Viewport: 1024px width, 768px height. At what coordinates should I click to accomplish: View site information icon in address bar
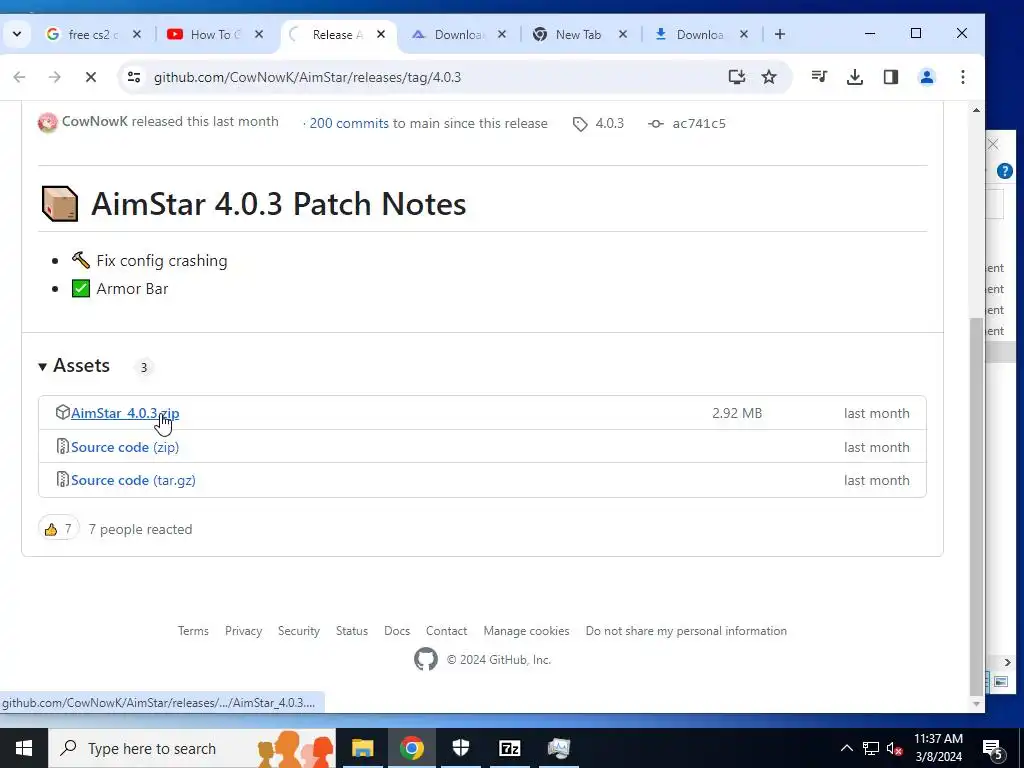point(134,77)
